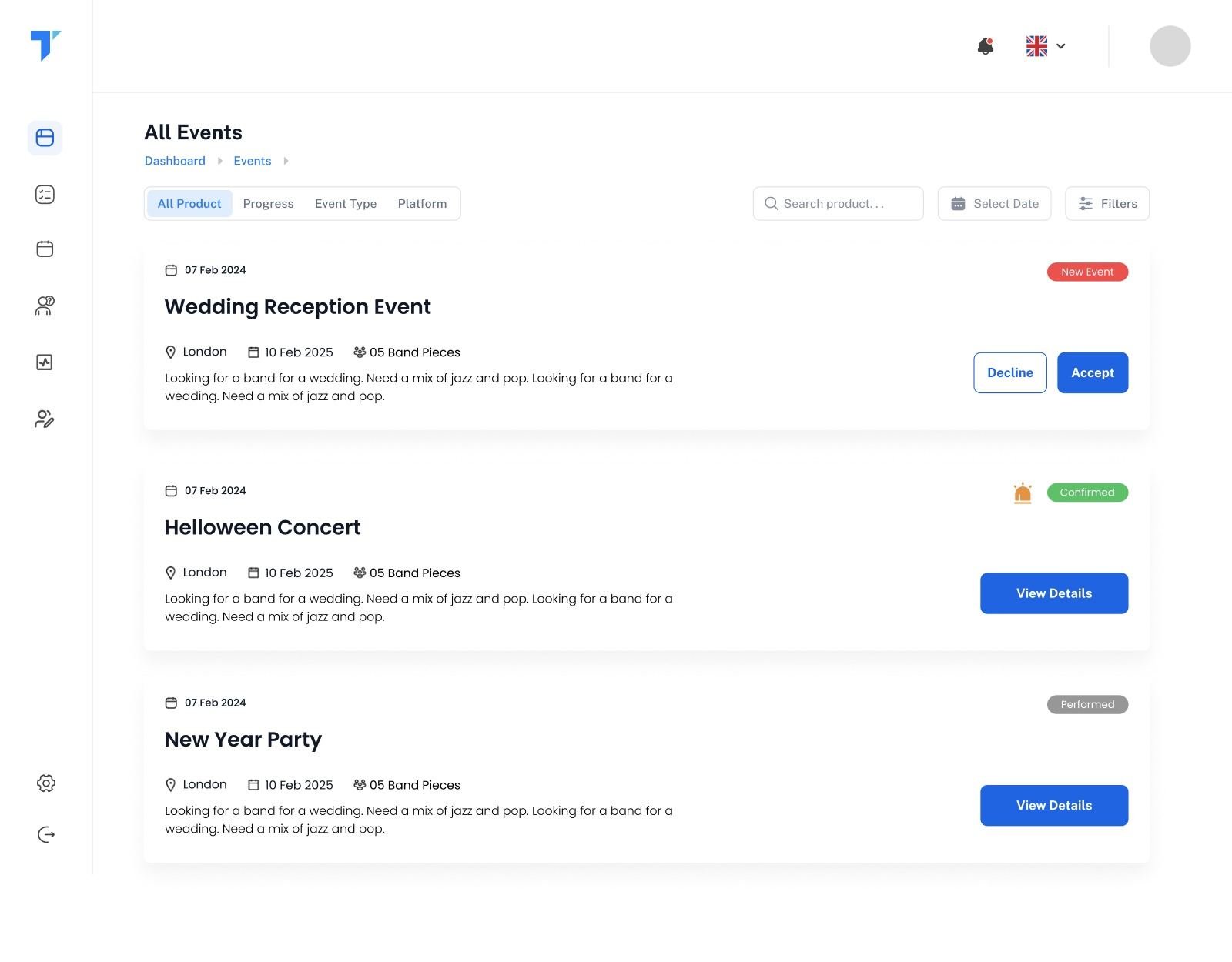Accept the Wedding Reception Event
The image size is (1232, 962).
[x=1093, y=373]
